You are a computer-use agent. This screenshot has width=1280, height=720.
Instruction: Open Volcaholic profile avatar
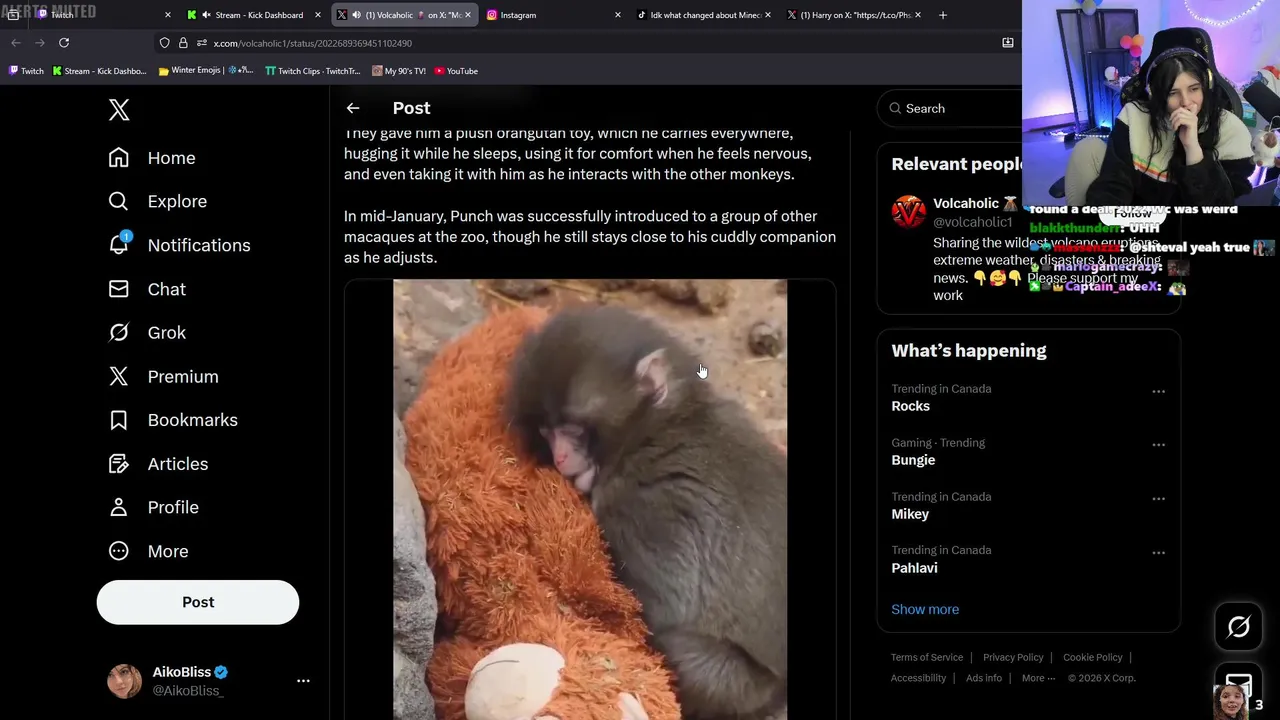click(909, 212)
